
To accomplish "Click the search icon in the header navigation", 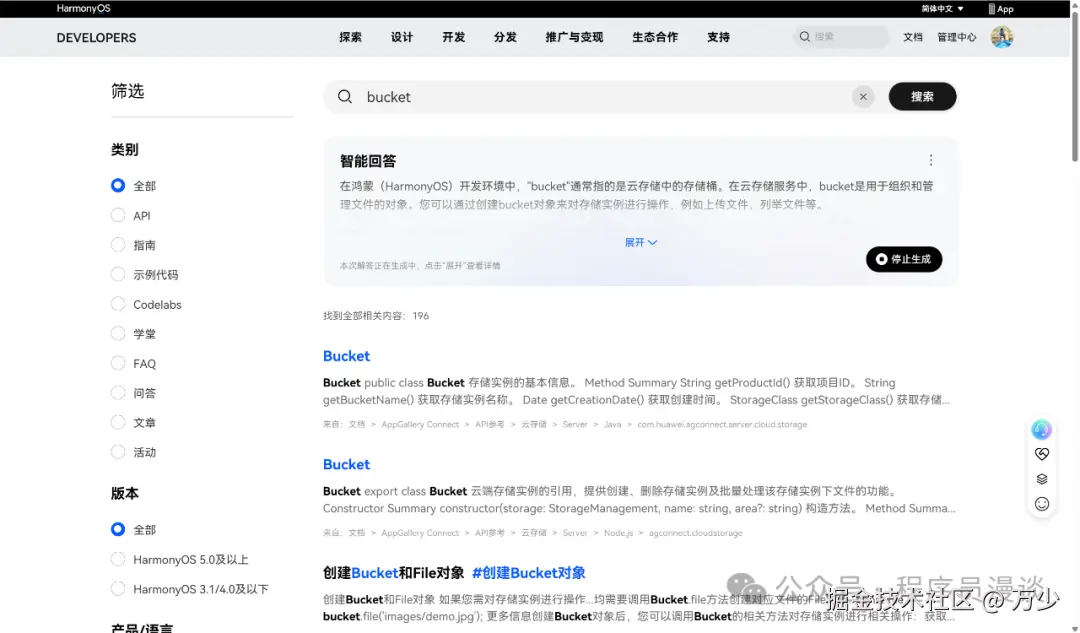I will [x=805, y=36].
